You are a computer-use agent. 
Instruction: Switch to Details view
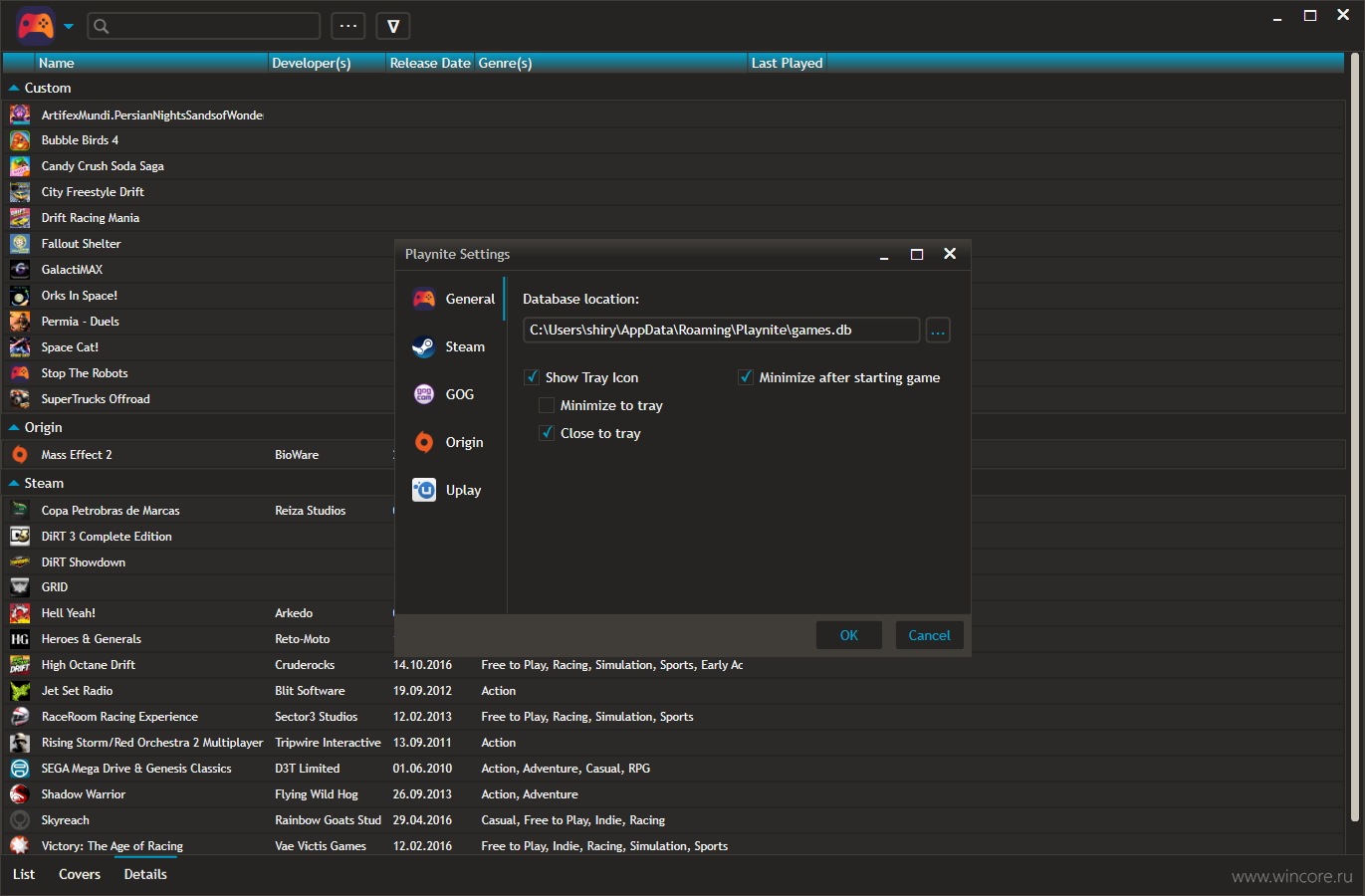coord(145,874)
